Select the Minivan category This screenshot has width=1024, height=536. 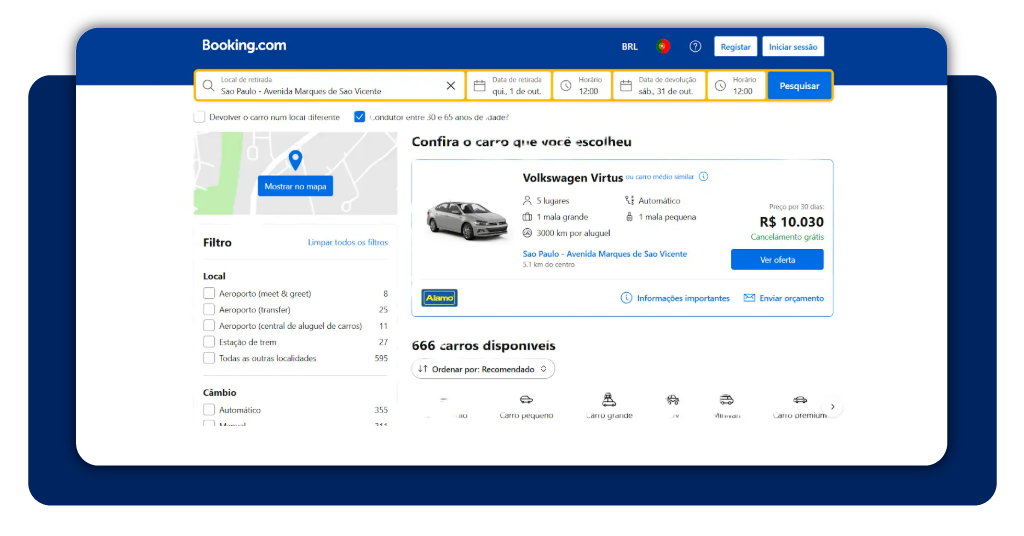point(727,406)
